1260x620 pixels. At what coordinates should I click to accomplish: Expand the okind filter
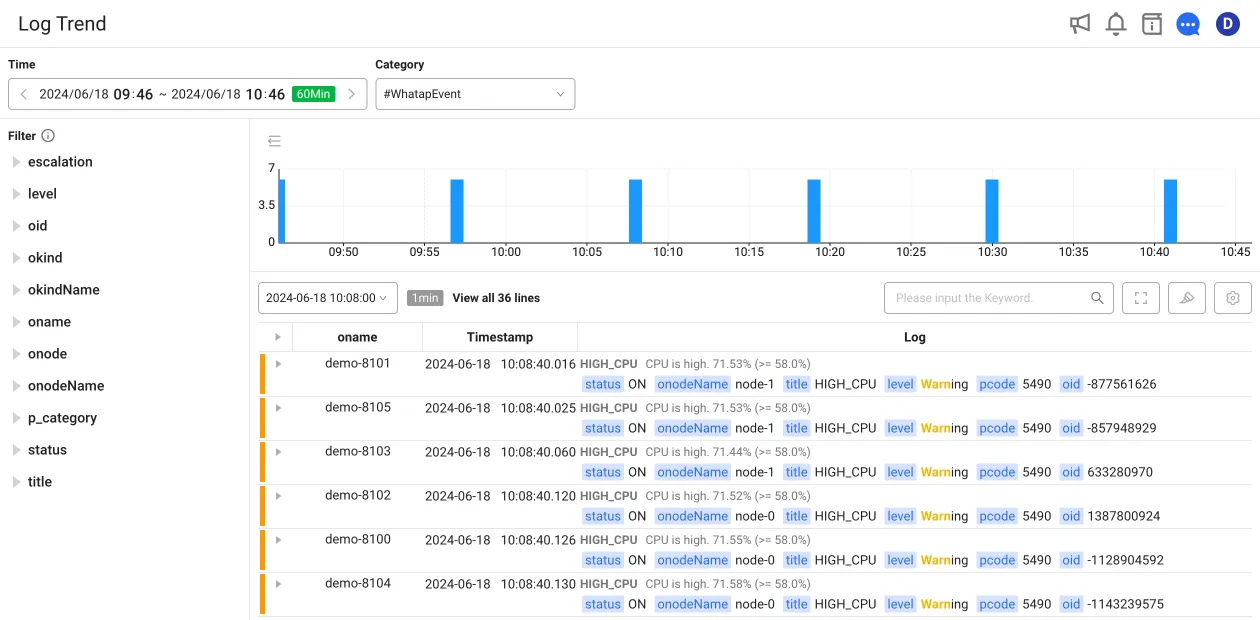coord(16,258)
